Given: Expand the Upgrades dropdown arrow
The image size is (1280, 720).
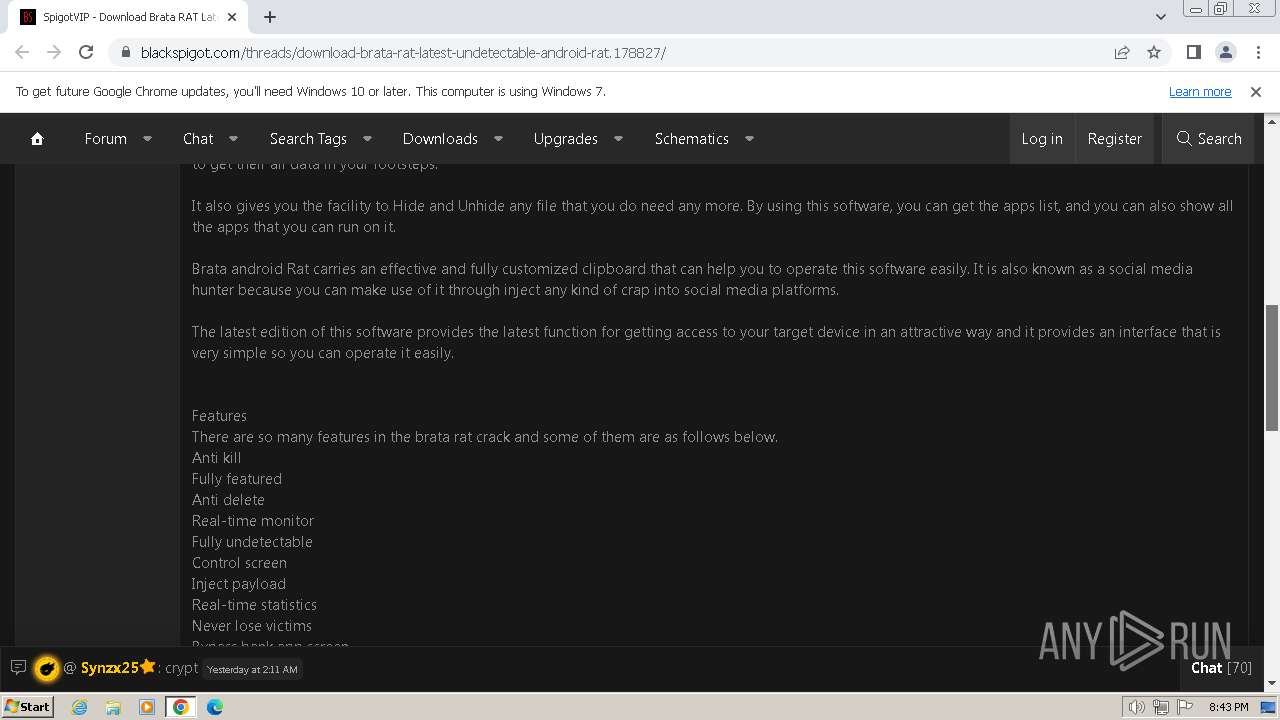Looking at the screenshot, I should pyautogui.click(x=618, y=139).
